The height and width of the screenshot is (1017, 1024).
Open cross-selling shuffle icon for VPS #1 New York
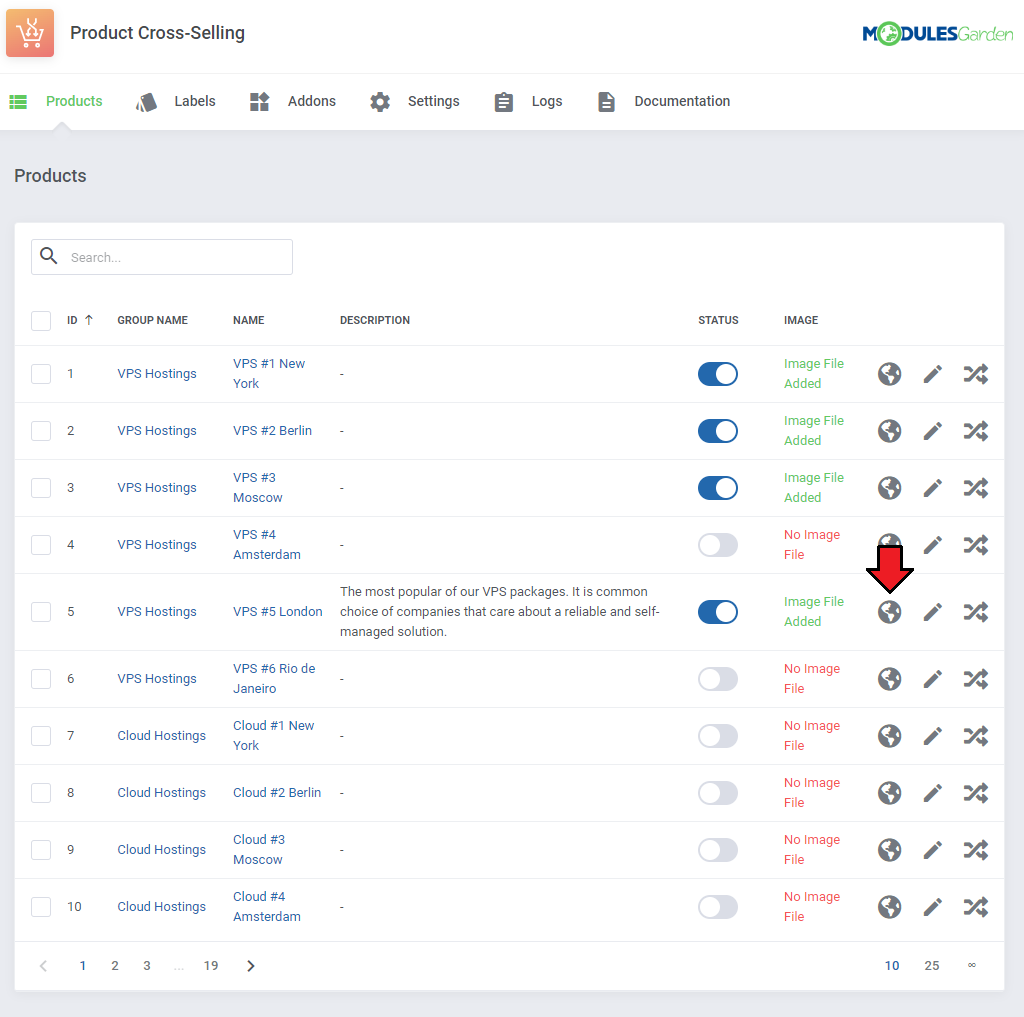point(976,374)
